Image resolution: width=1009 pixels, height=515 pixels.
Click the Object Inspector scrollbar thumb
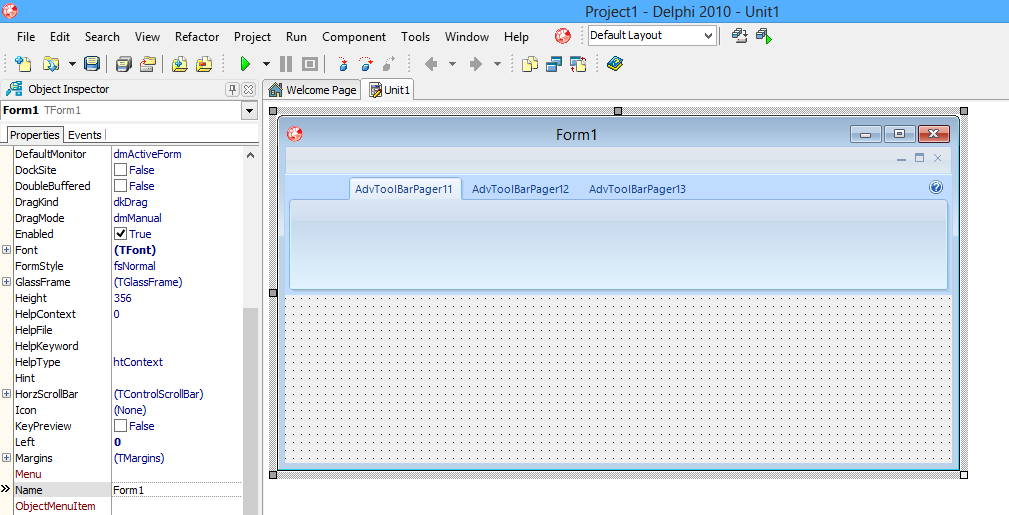(250, 411)
